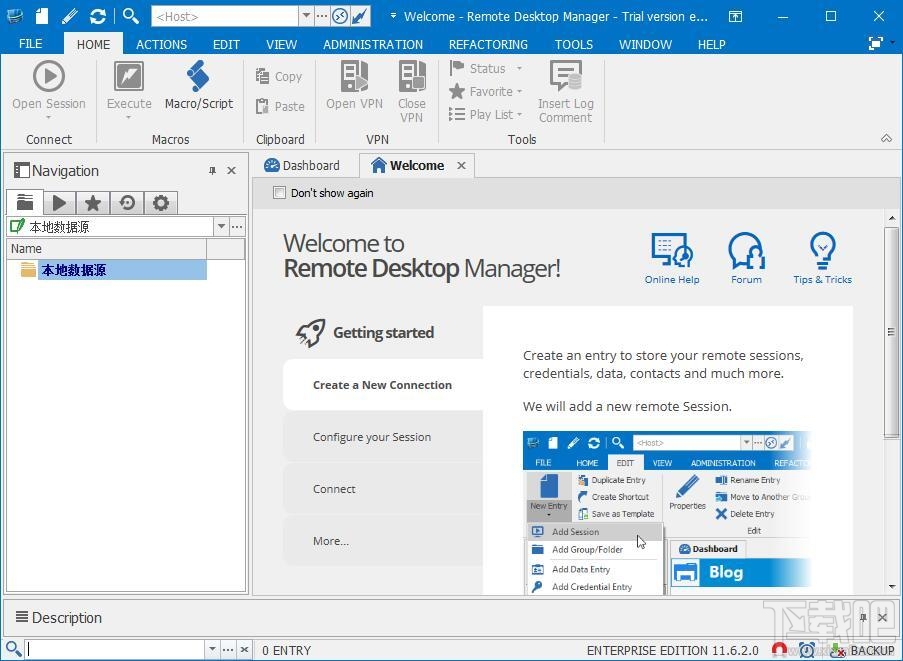Open the recent history tab in Navigation
The width and height of the screenshot is (903, 661).
click(127, 203)
